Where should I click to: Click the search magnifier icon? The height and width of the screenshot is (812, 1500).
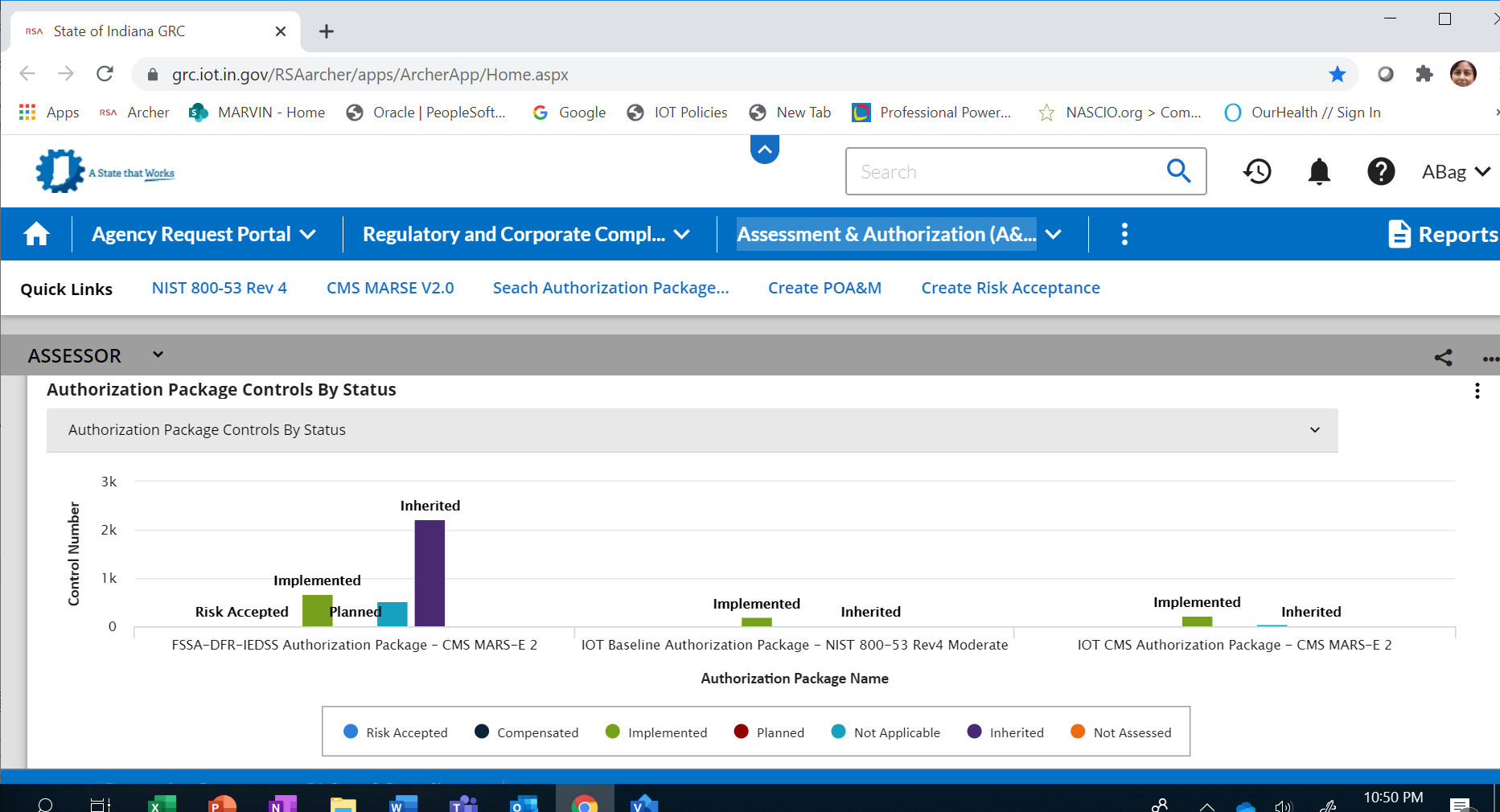1178,170
